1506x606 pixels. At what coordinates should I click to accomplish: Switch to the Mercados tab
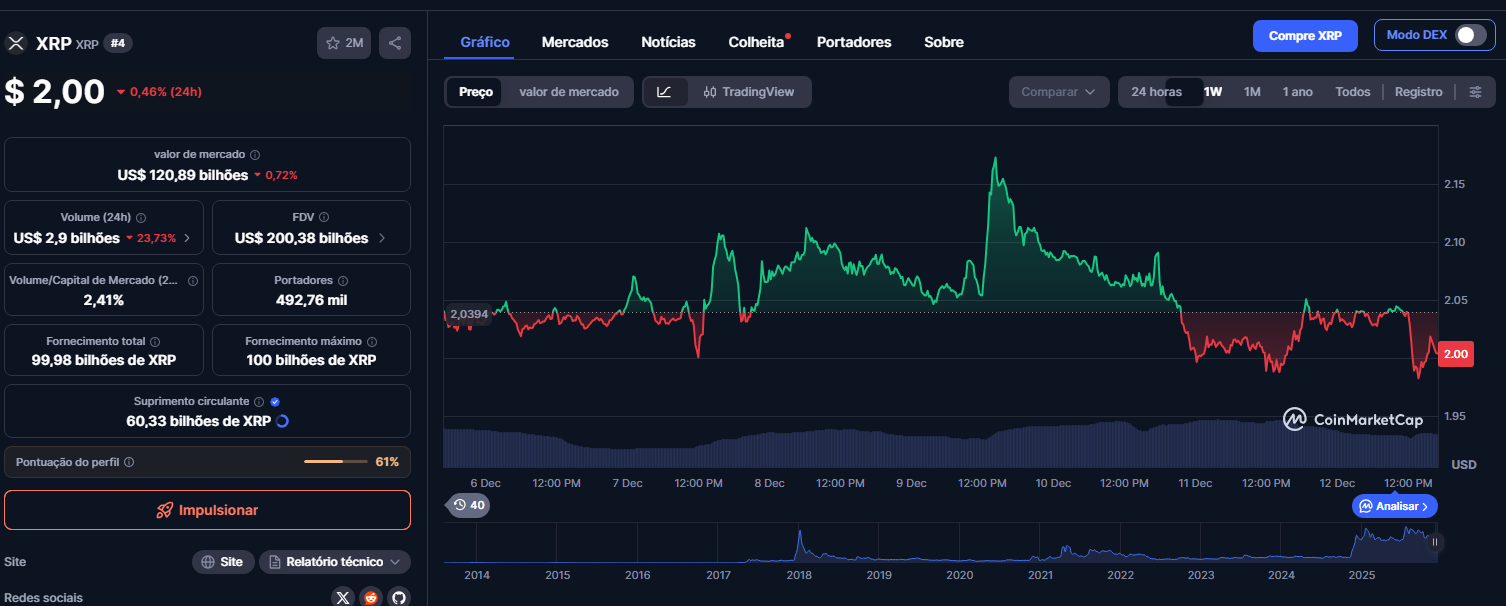(575, 42)
